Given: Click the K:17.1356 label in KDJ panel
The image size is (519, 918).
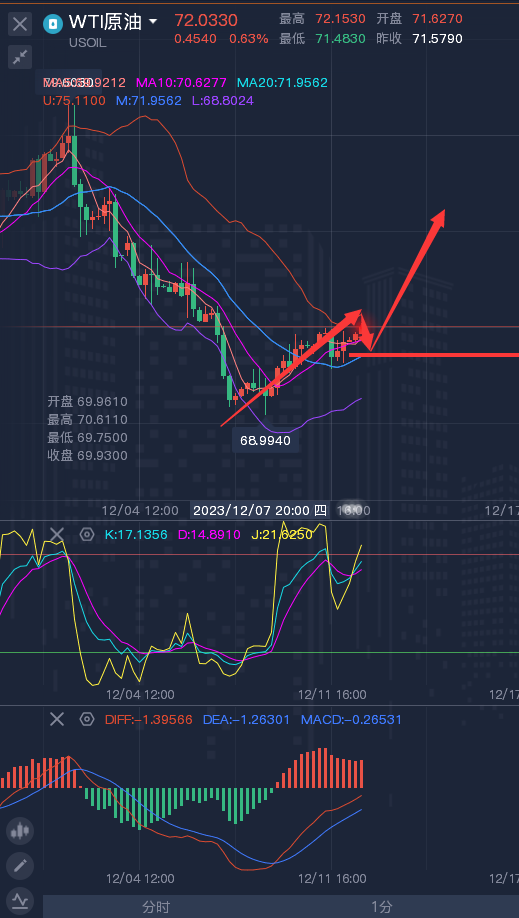Looking at the screenshot, I should click(136, 534).
